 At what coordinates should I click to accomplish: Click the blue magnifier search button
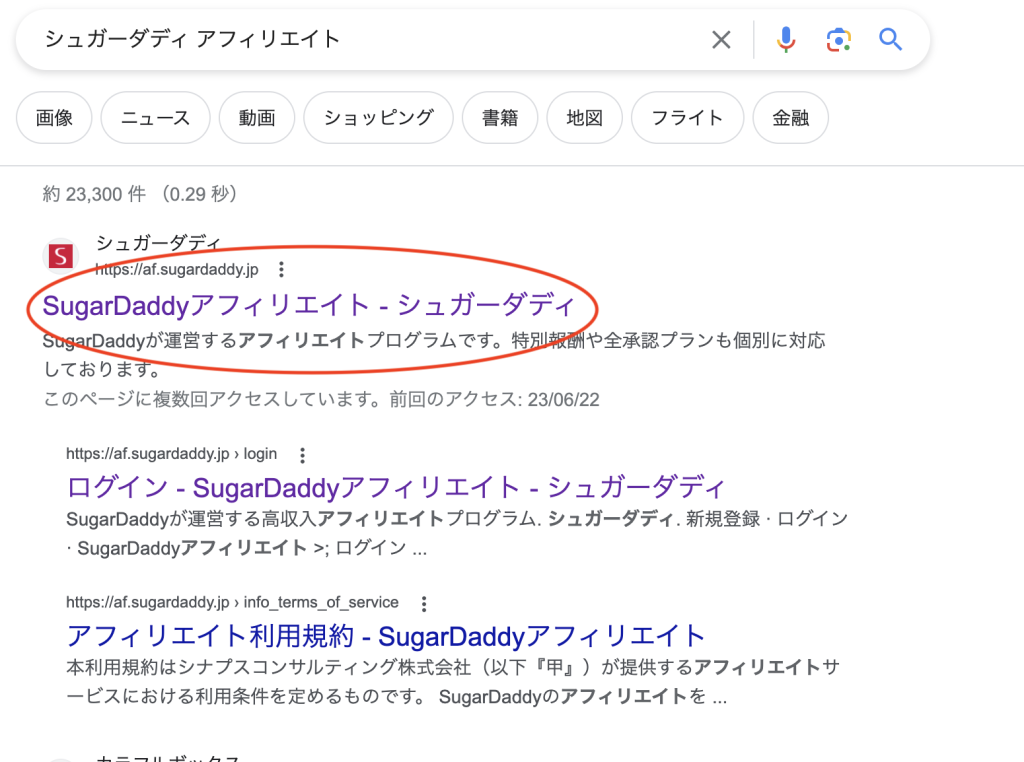(890, 40)
